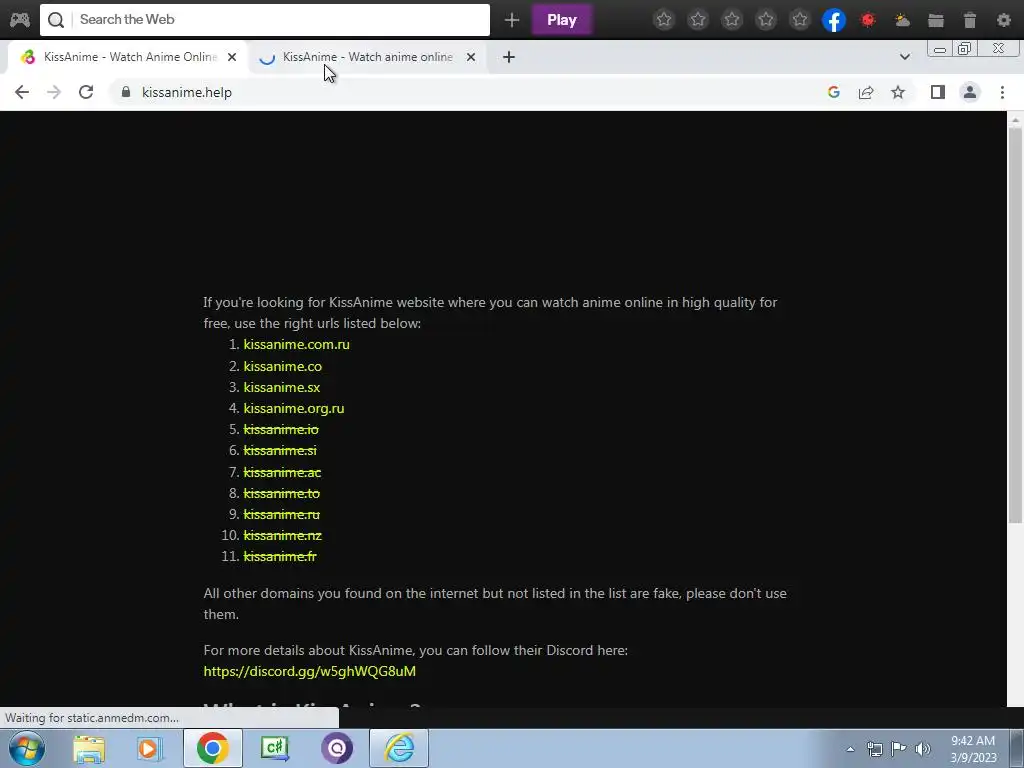Close the second loading KissAnime tab
Viewport: 1024px width, 768px height.
tap(471, 57)
